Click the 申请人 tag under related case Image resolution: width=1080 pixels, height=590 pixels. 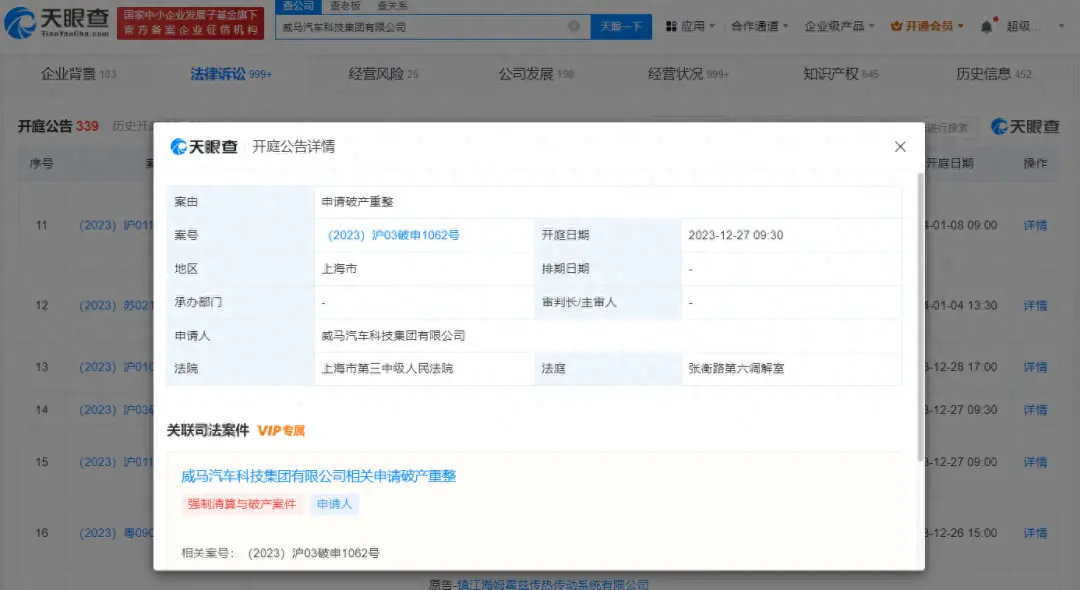334,504
